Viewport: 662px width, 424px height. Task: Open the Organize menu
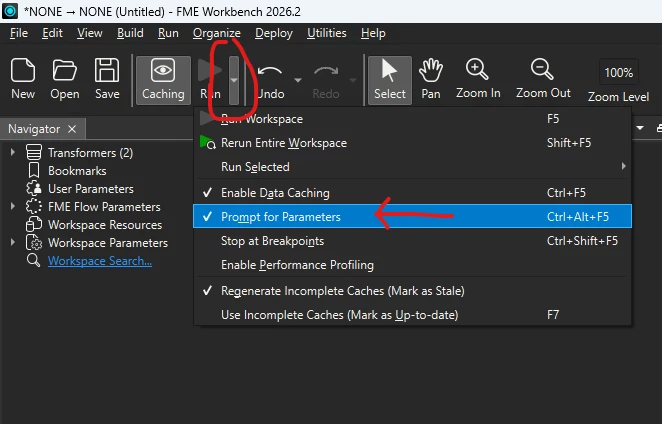click(217, 33)
